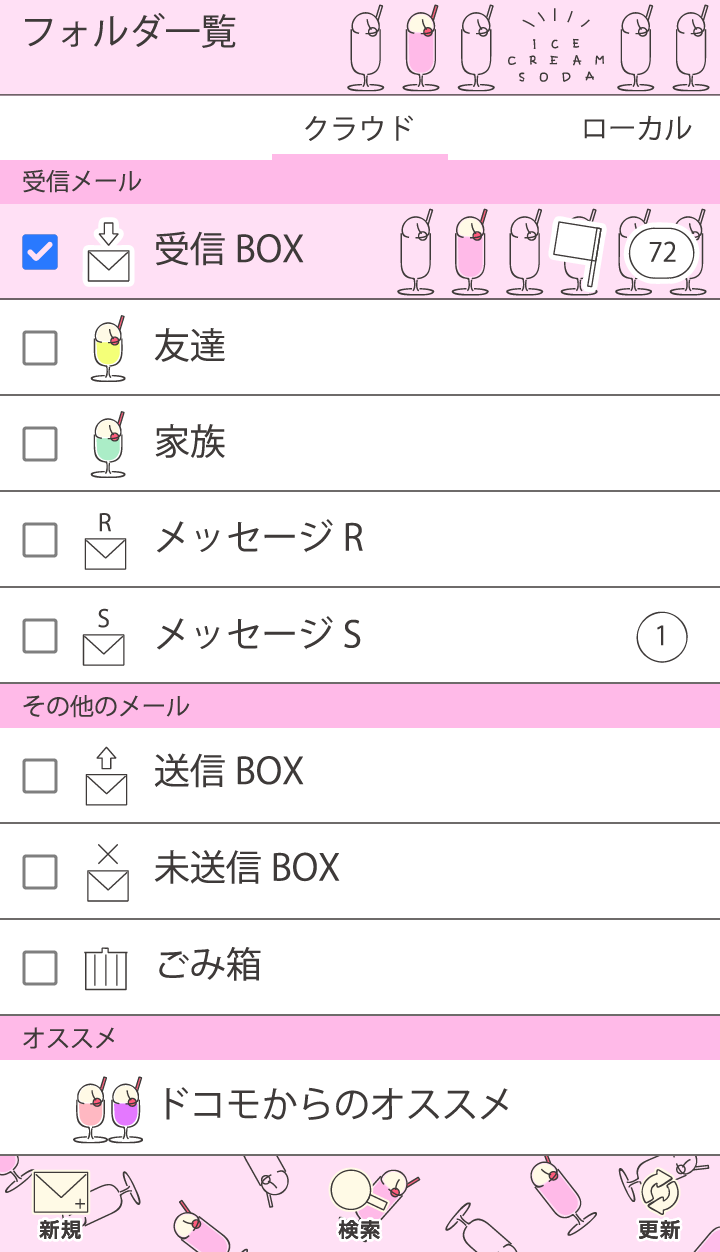Open the メッセージS folder
The width and height of the screenshot is (720, 1252).
(x=258, y=635)
